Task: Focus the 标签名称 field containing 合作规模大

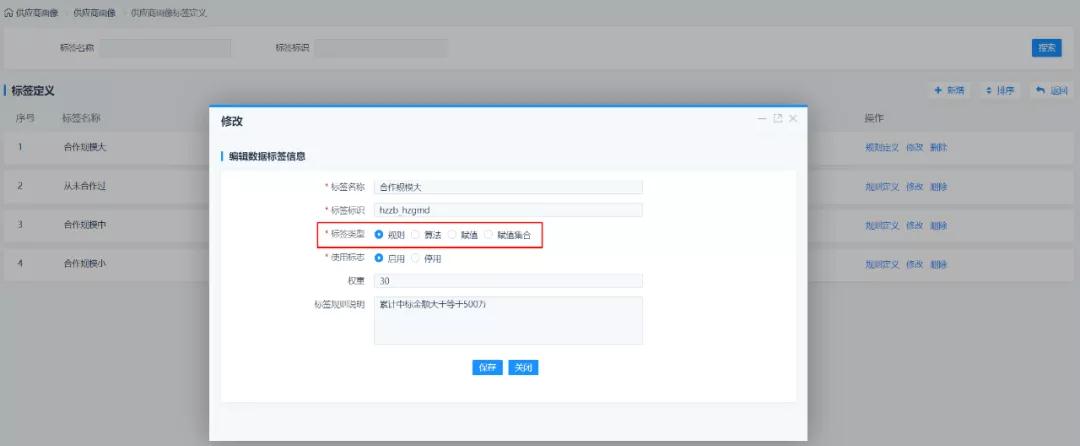Action: [x=508, y=187]
